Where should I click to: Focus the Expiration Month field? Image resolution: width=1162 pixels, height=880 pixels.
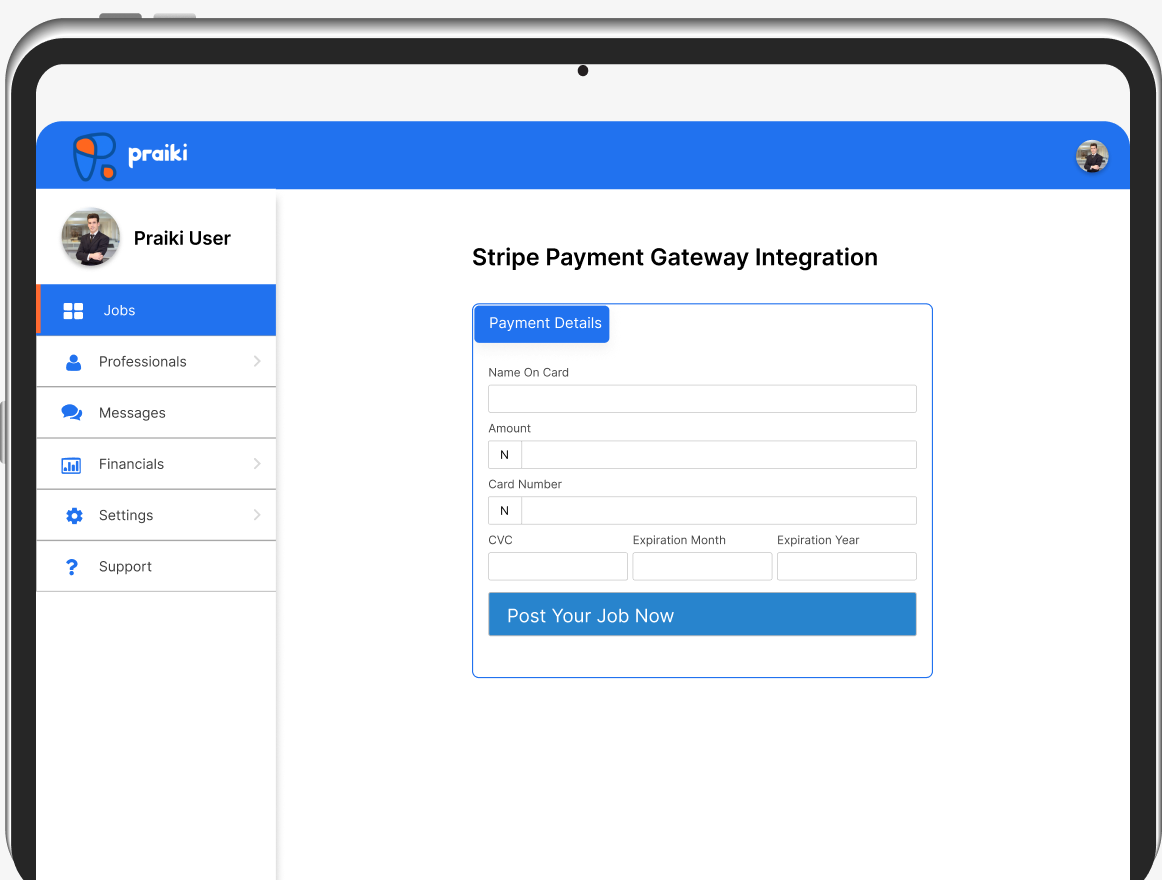pyautogui.click(x=702, y=566)
